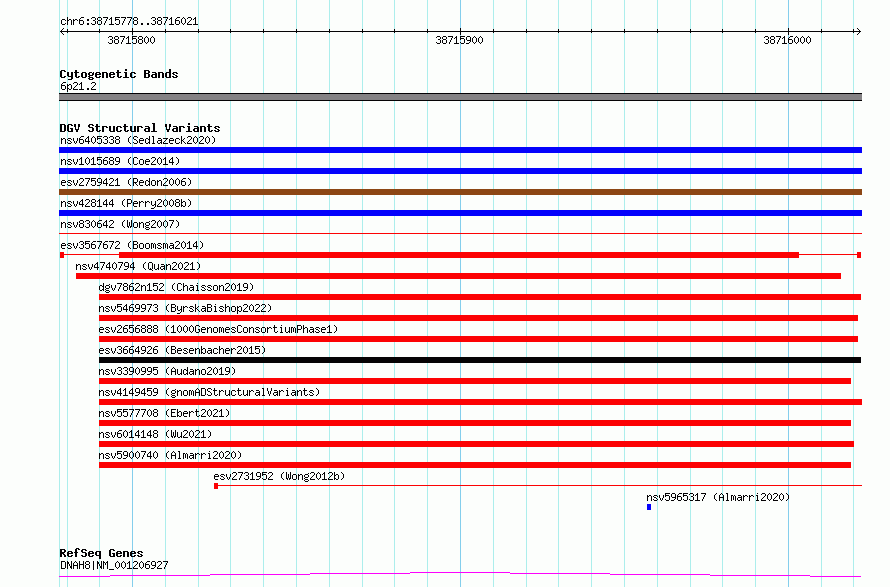Select the nsv5900740 (Almarri2020) label

(170, 455)
